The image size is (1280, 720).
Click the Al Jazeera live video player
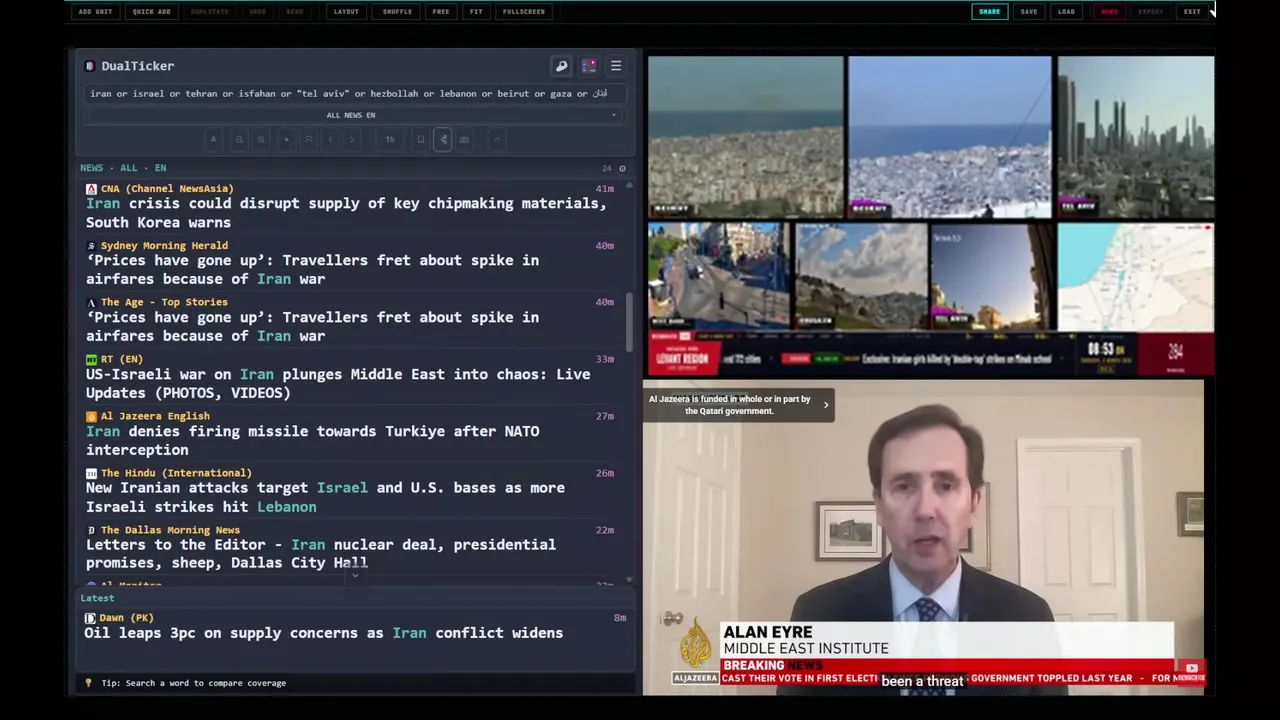tap(923, 537)
